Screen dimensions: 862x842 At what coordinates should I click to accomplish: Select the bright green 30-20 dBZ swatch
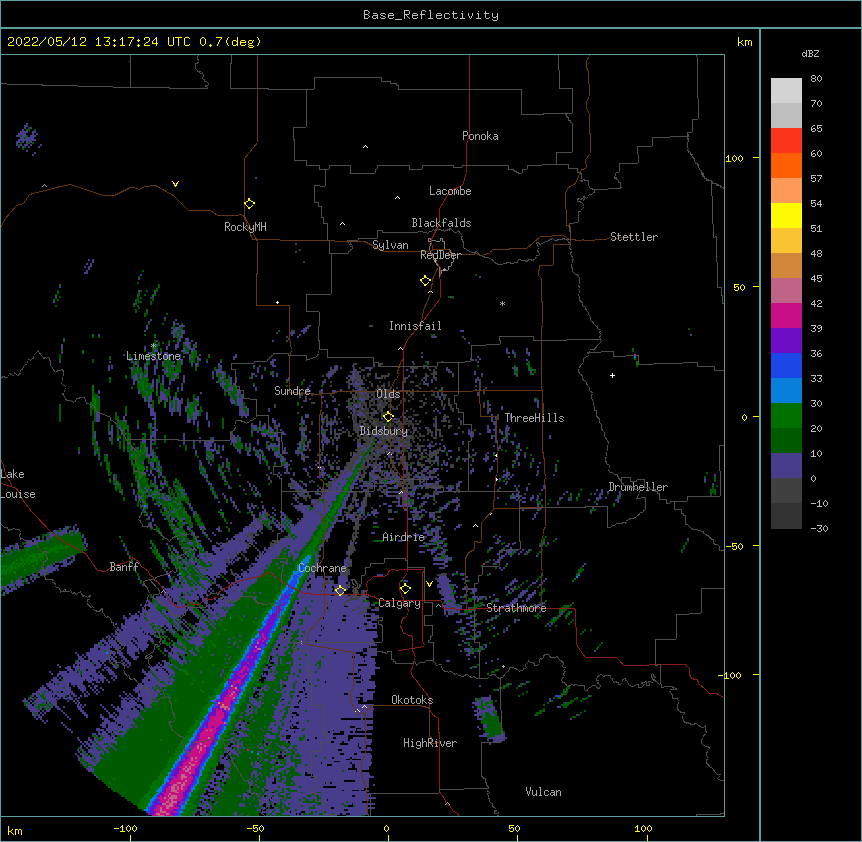786,416
